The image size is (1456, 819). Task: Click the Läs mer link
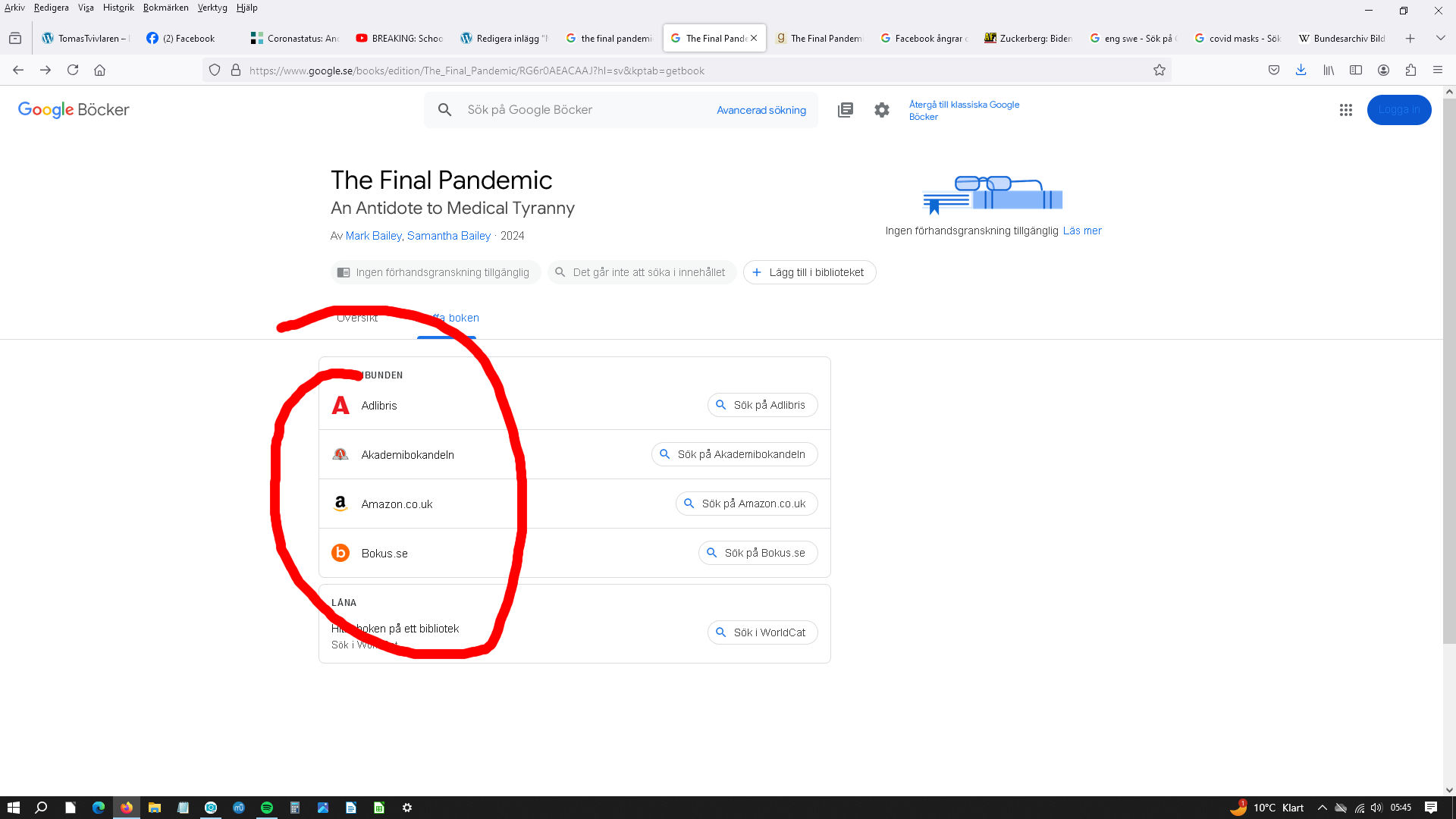1082,231
